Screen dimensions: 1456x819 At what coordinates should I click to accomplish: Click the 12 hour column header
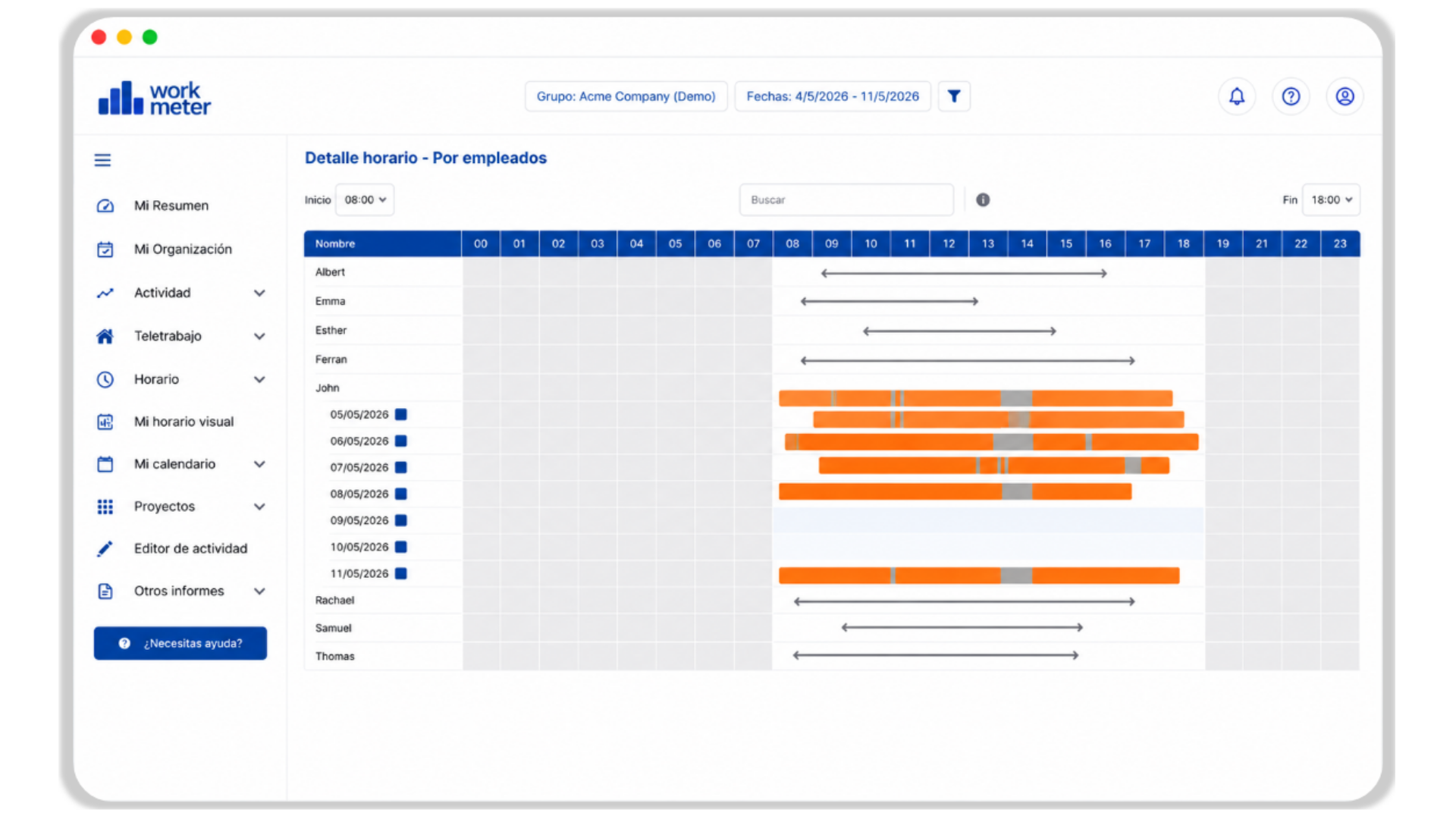pyautogui.click(x=949, y=243)
